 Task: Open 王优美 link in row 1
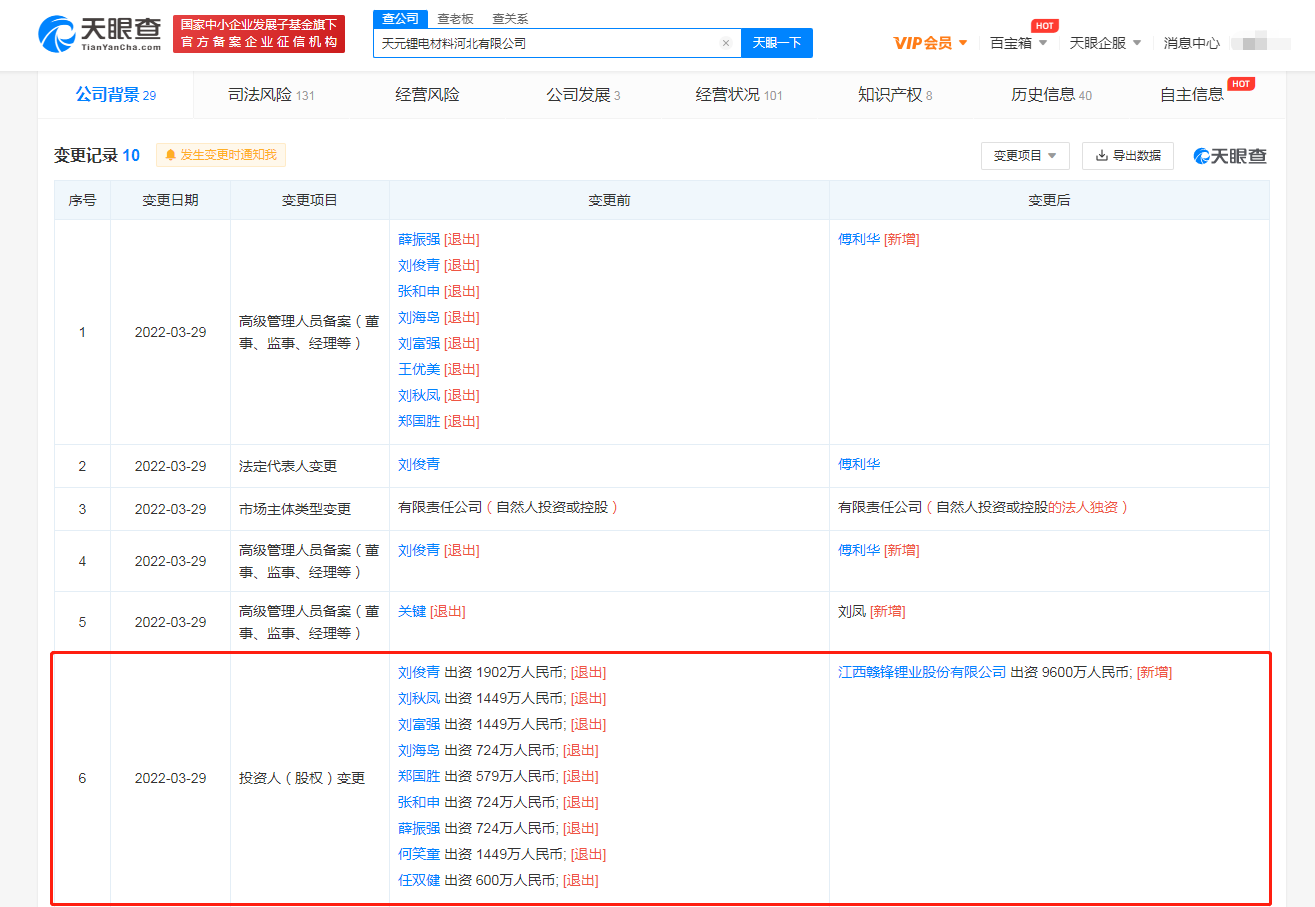pos(419,370)
